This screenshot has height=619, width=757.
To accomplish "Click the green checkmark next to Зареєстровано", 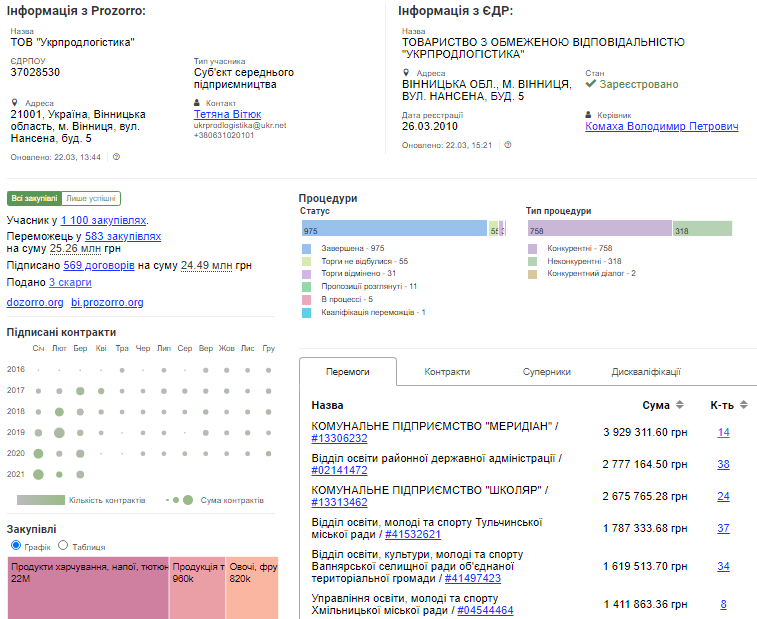I will [x=590, y=84].
